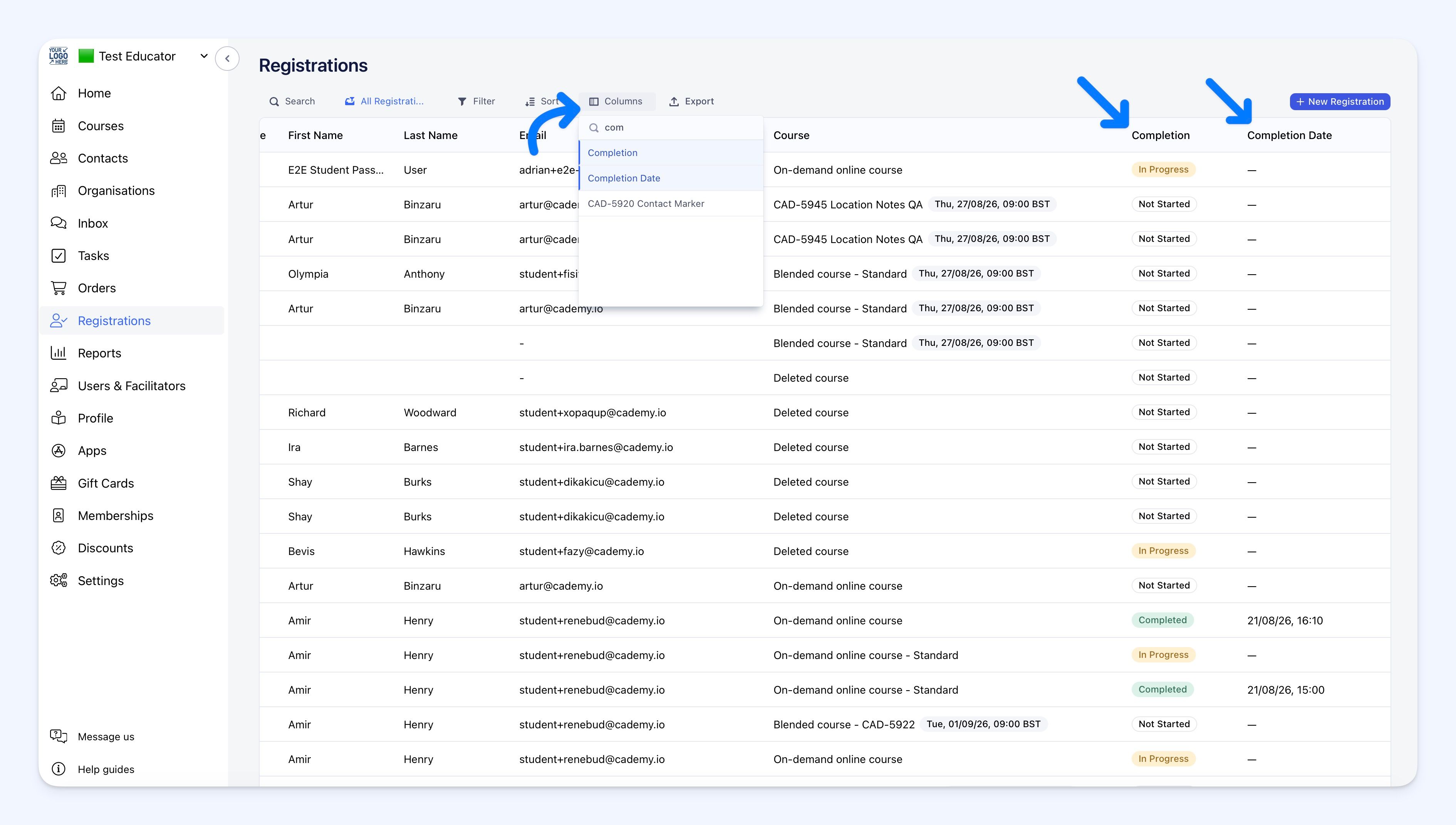Screen dimensions: 1456x825
Task: Click the Settings gears icon
Action: 58,581
